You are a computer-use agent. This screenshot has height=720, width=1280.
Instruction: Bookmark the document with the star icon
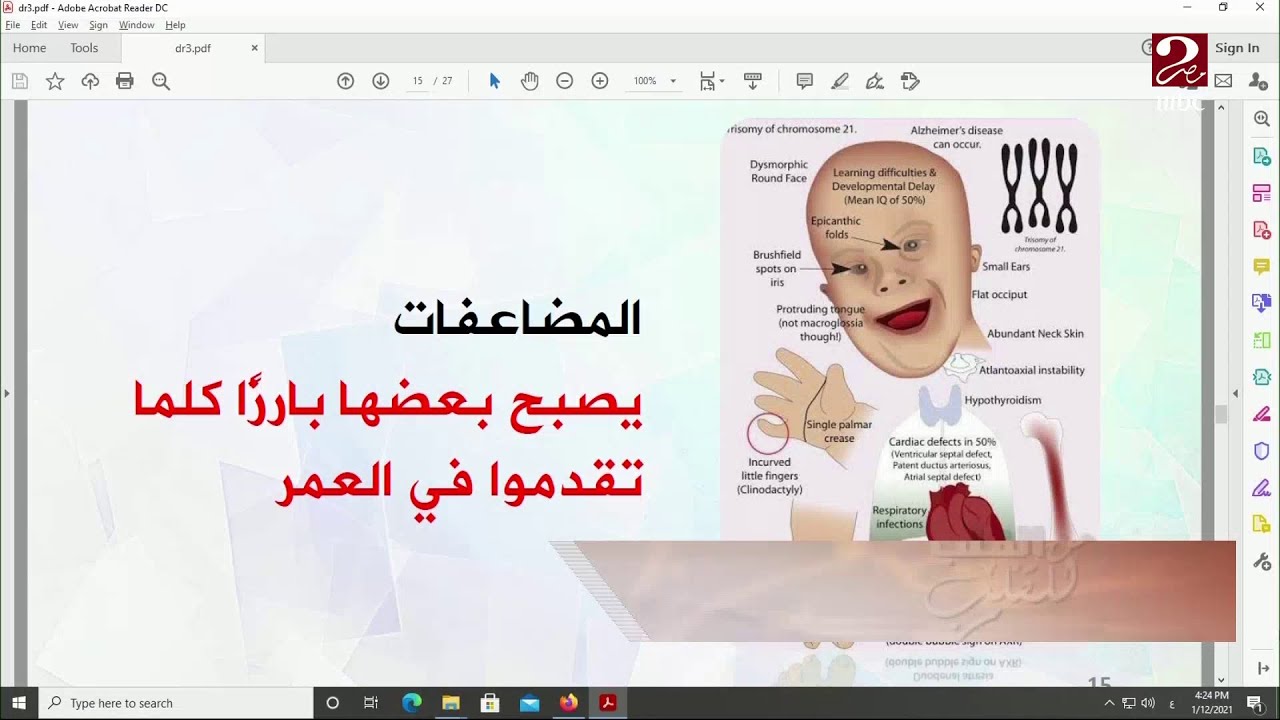point(55,81)
